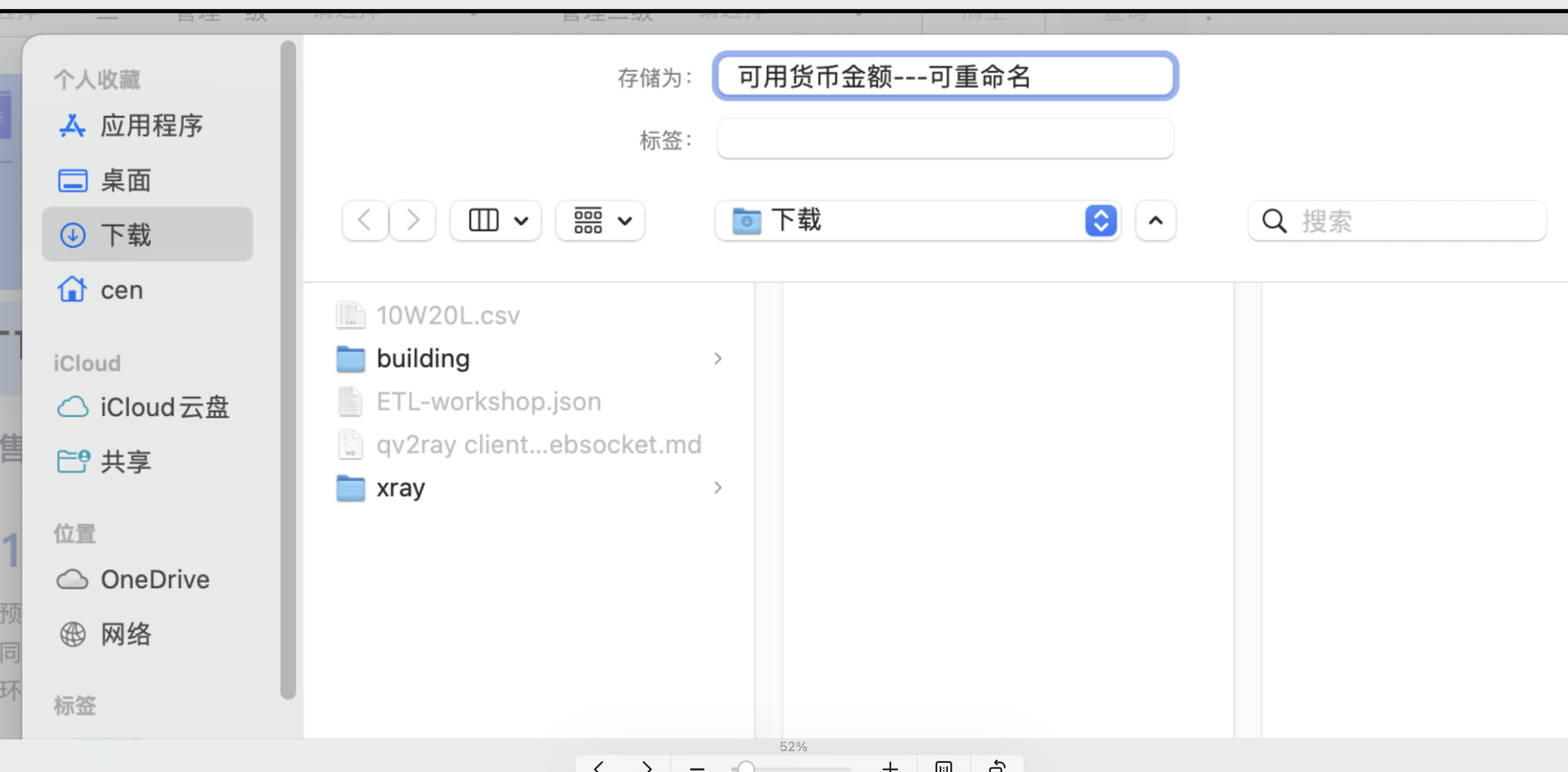
Task: Adjust the zoom slider at the bottom
Action: click(x=747, y=767)
